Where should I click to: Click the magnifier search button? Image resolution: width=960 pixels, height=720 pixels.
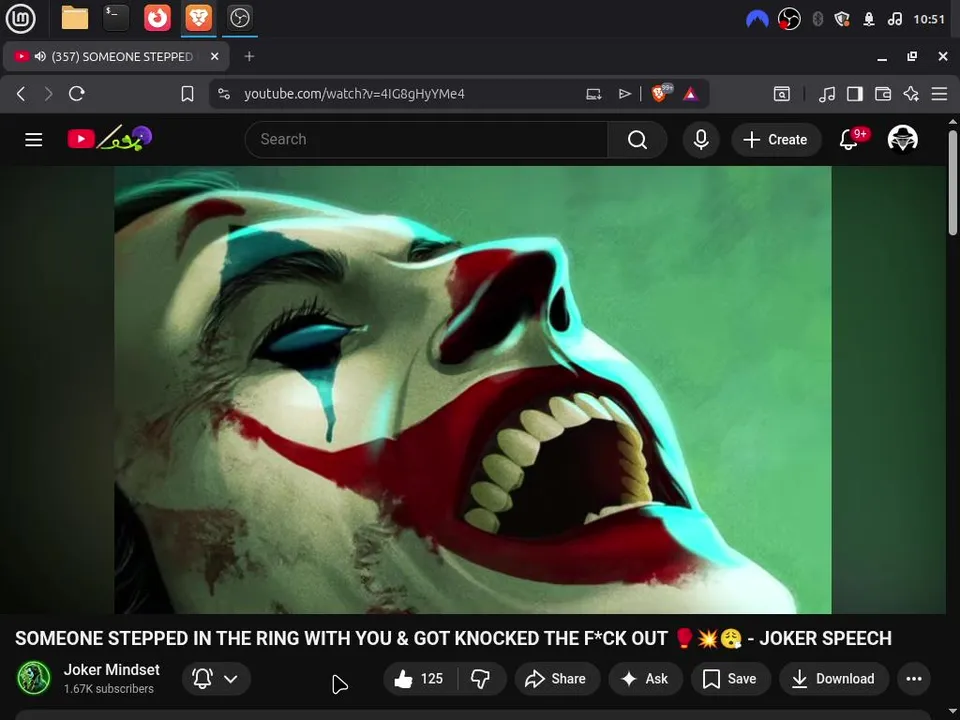click(637, 140)
